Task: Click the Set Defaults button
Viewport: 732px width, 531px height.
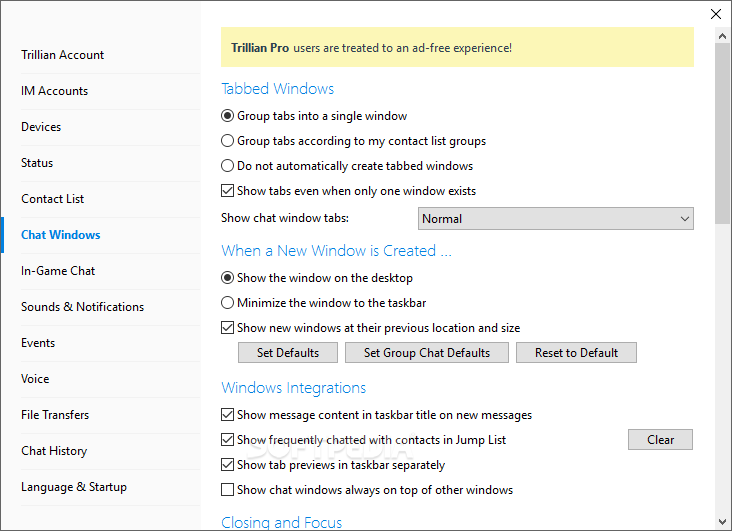Action: point(288,353)
